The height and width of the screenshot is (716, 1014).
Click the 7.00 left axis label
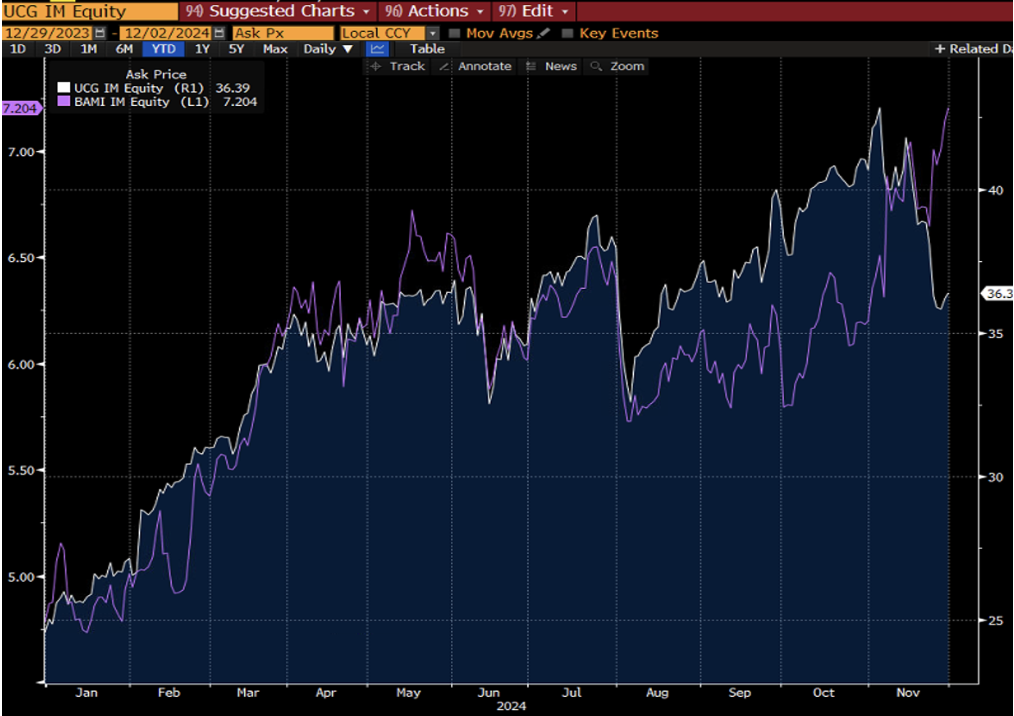(x=21, y=152)
